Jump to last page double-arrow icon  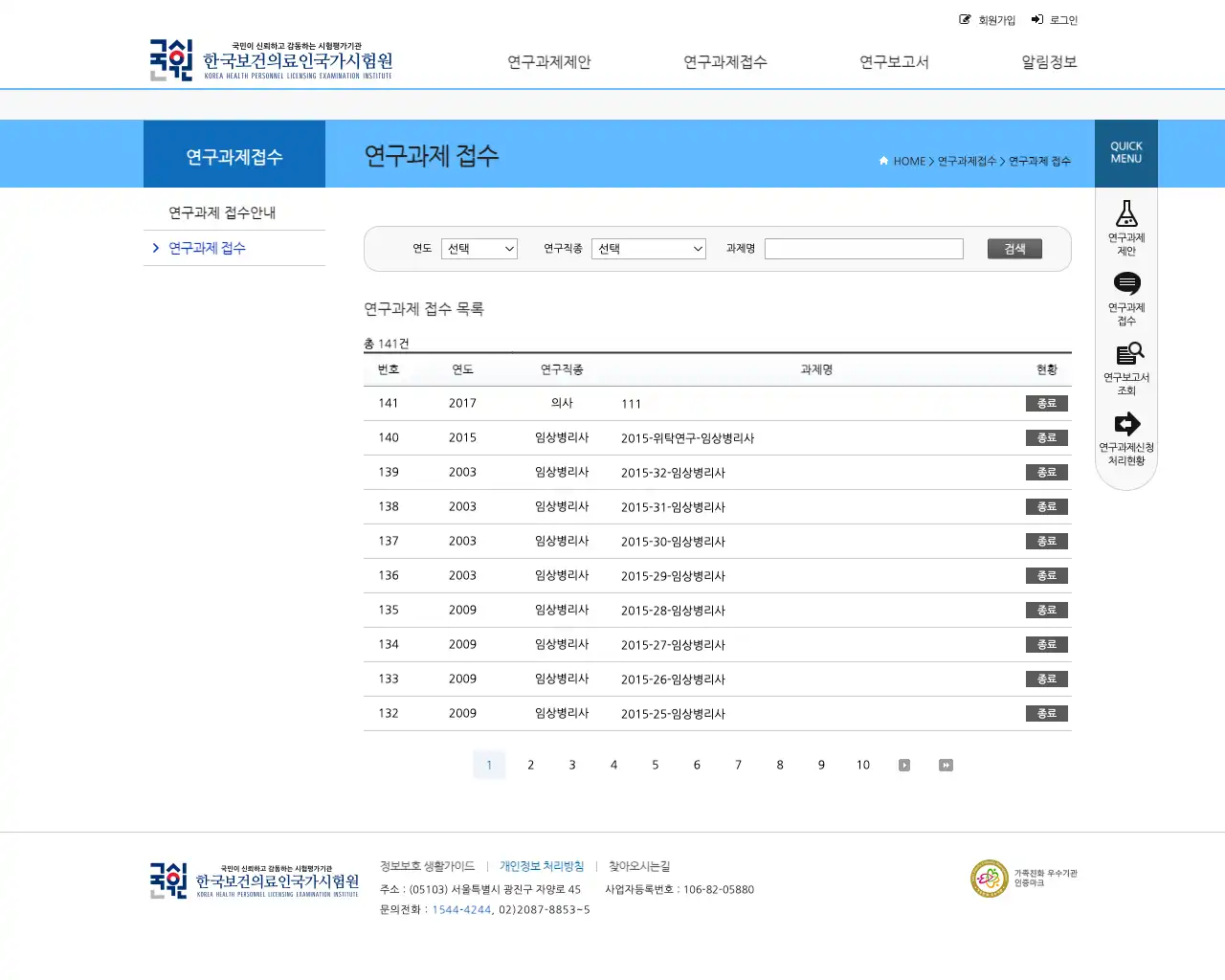[x=946, y=765]
